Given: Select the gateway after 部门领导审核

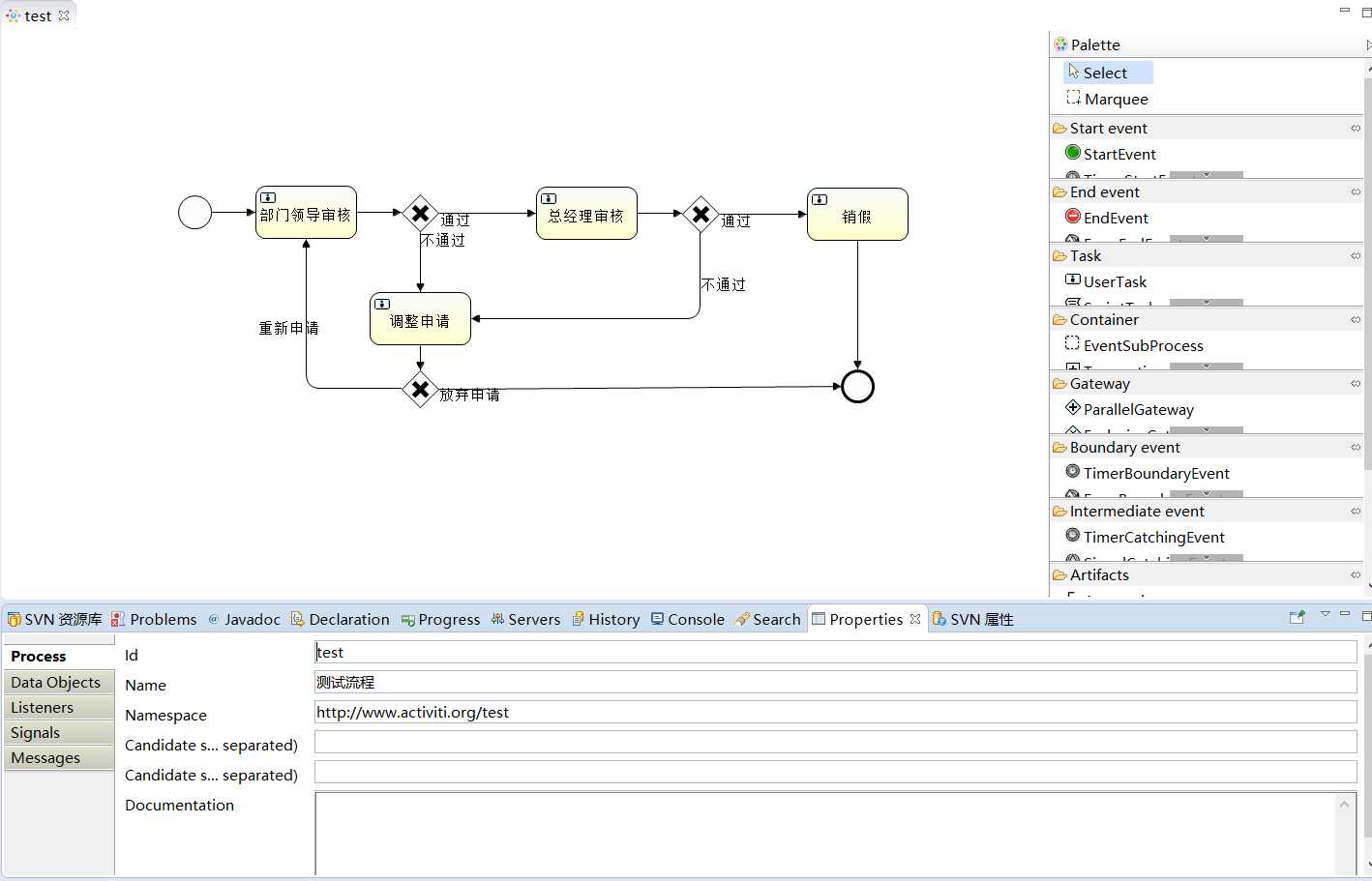Looking at the screenshot, I should pos(420,213).
